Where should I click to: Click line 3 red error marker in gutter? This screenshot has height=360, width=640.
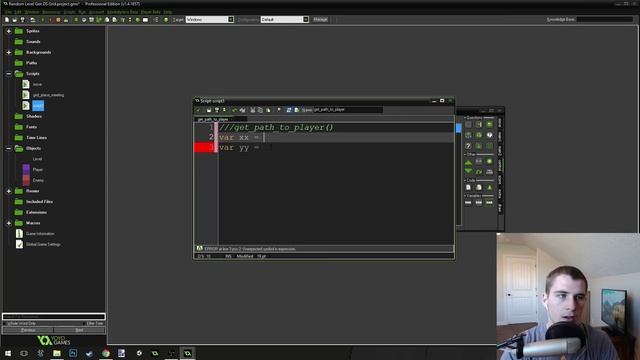pyautogui.click(x=205, y=147)
